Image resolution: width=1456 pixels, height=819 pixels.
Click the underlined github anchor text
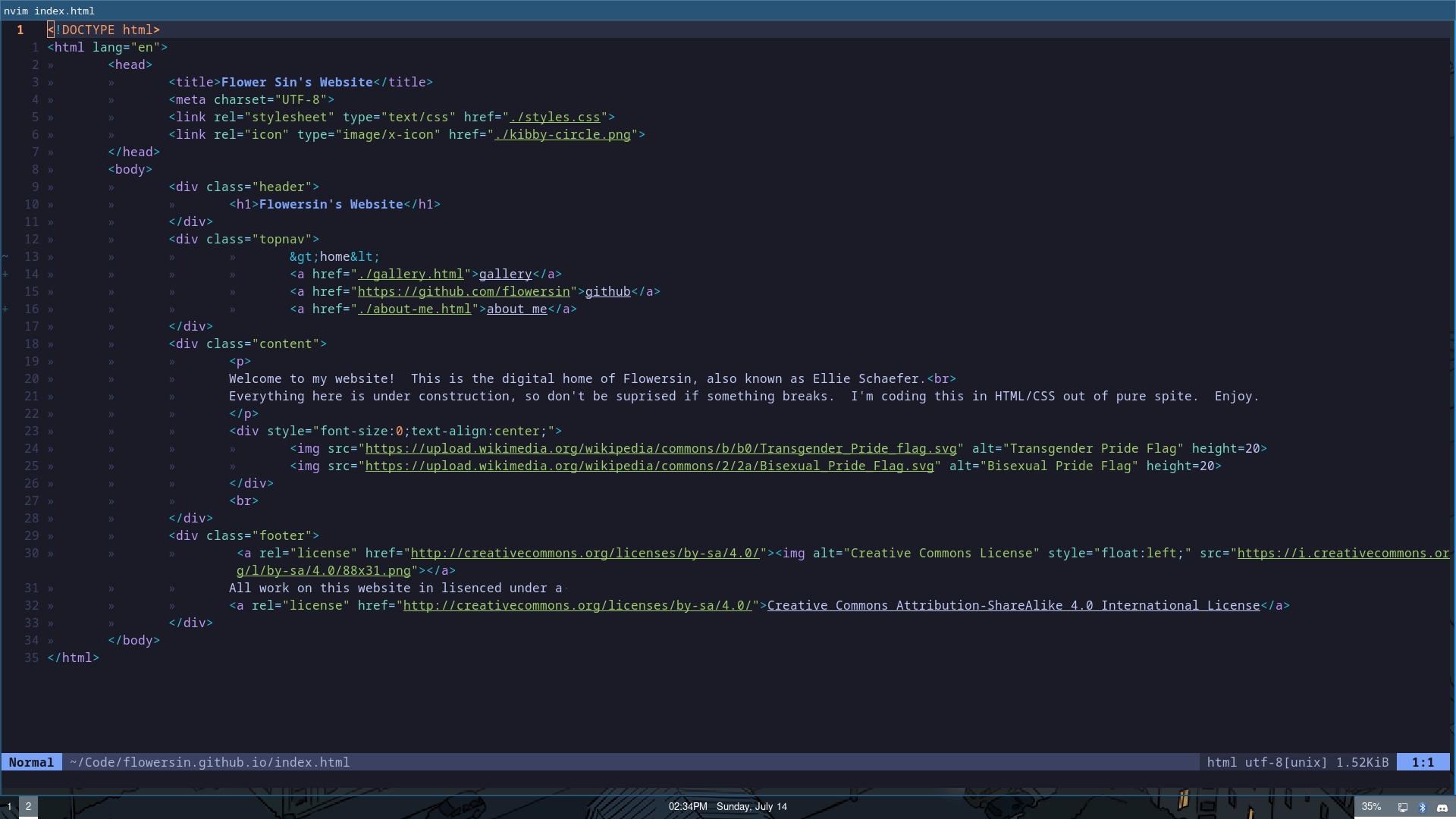coord(607,291)
